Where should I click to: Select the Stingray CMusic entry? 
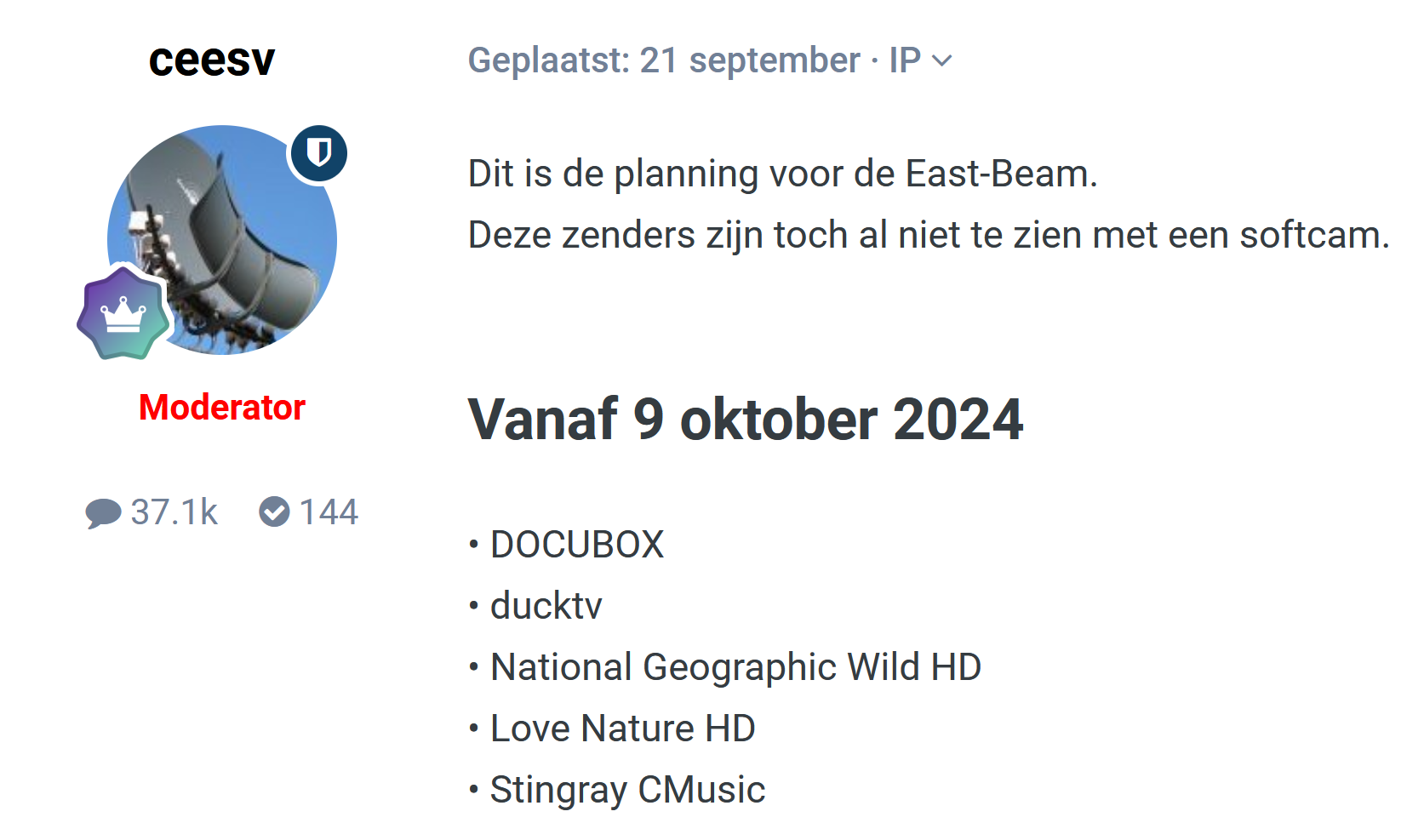627,790
